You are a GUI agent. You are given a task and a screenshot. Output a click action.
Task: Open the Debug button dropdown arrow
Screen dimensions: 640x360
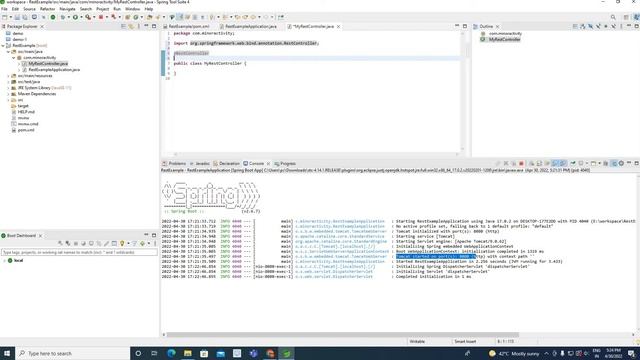(69, 17)
